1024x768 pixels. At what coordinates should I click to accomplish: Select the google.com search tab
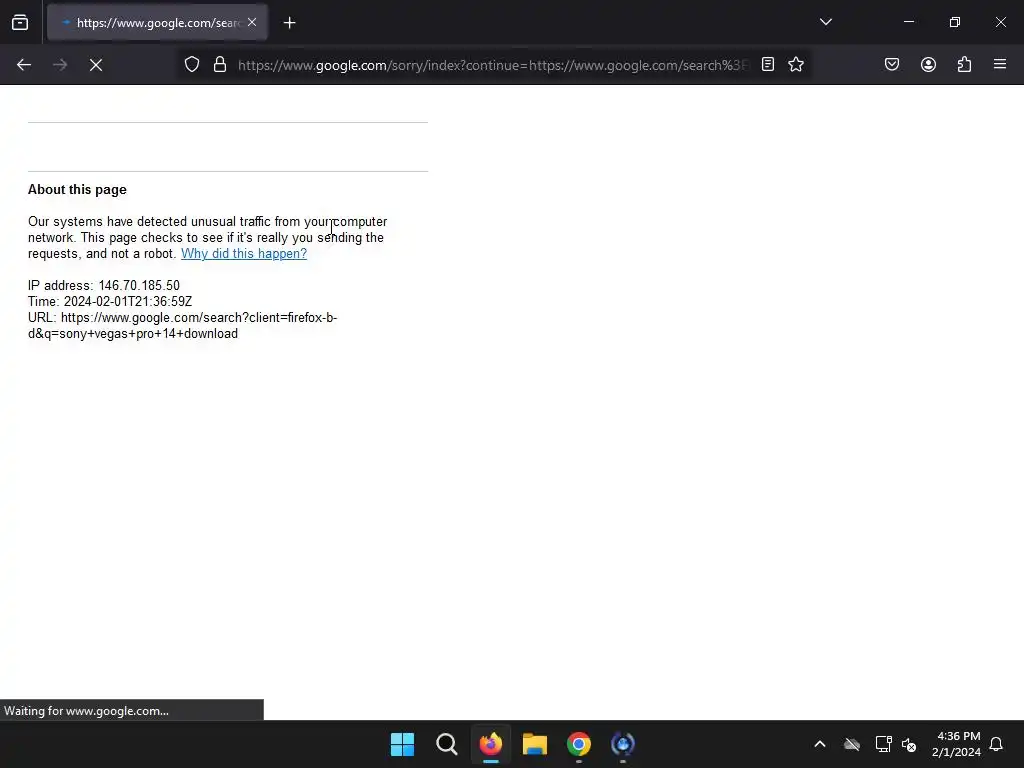click(x=157, y=22)
